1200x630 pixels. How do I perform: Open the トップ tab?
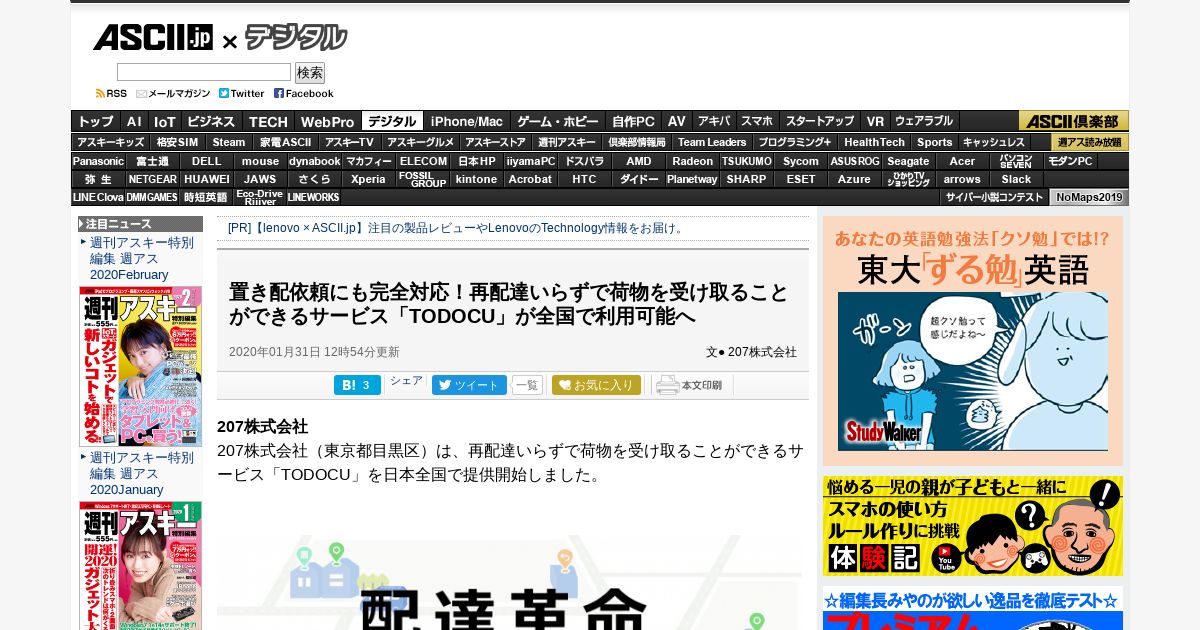pyautogui.click(x=96, y=121)
